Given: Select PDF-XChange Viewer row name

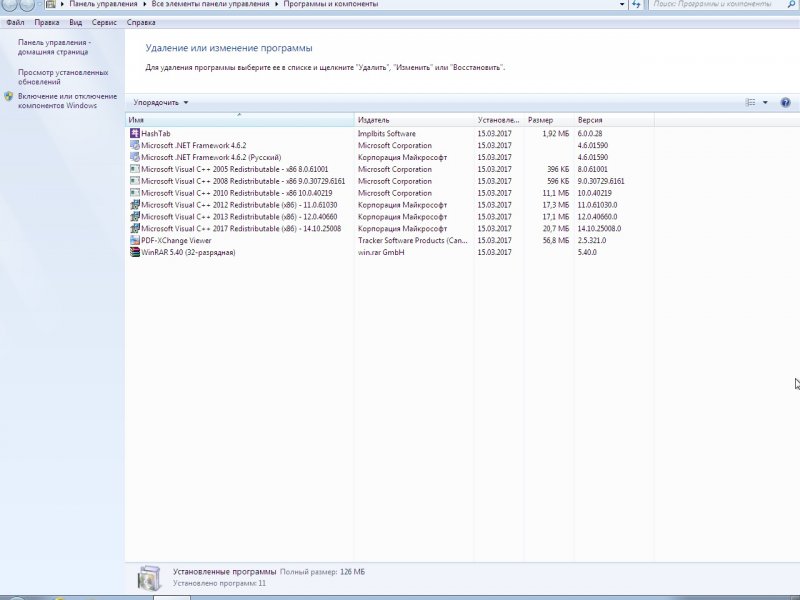Looking at the screenshot, I should click(176, 240).
